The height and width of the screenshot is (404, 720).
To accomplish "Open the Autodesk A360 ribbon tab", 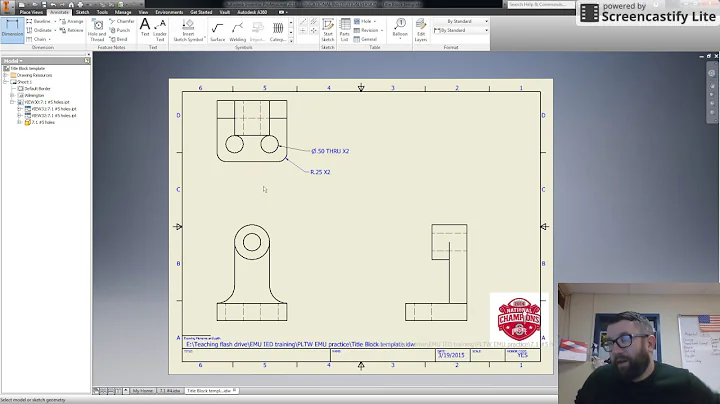I will coord(252,12).
